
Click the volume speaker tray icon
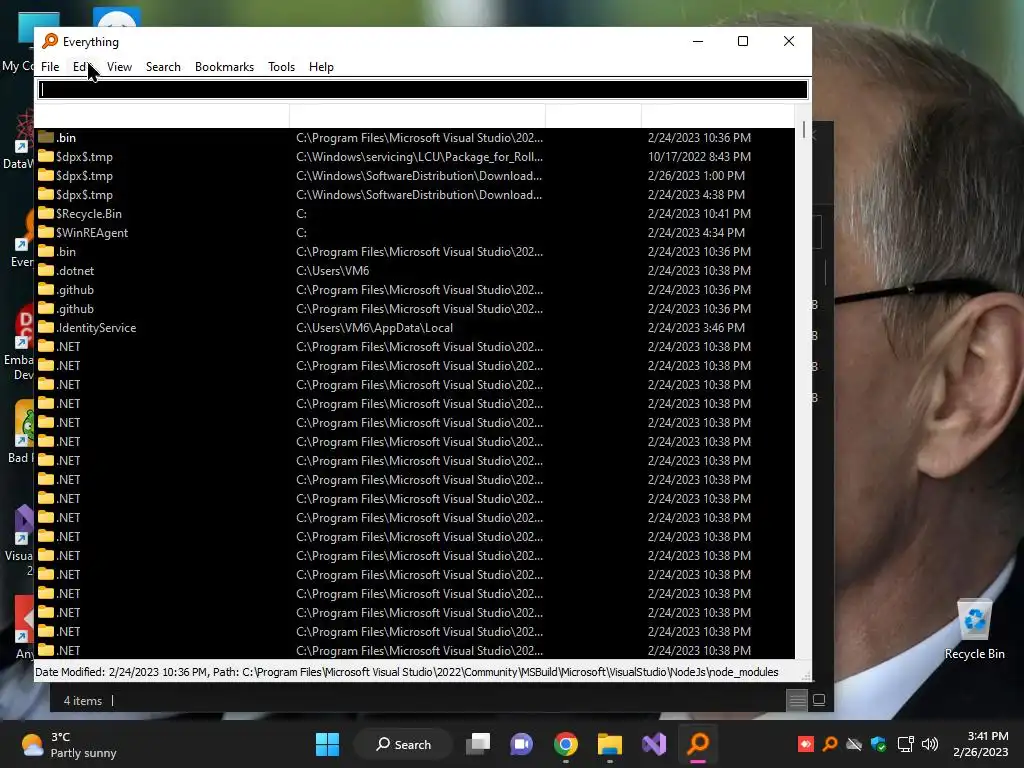(x=929, y=744)
